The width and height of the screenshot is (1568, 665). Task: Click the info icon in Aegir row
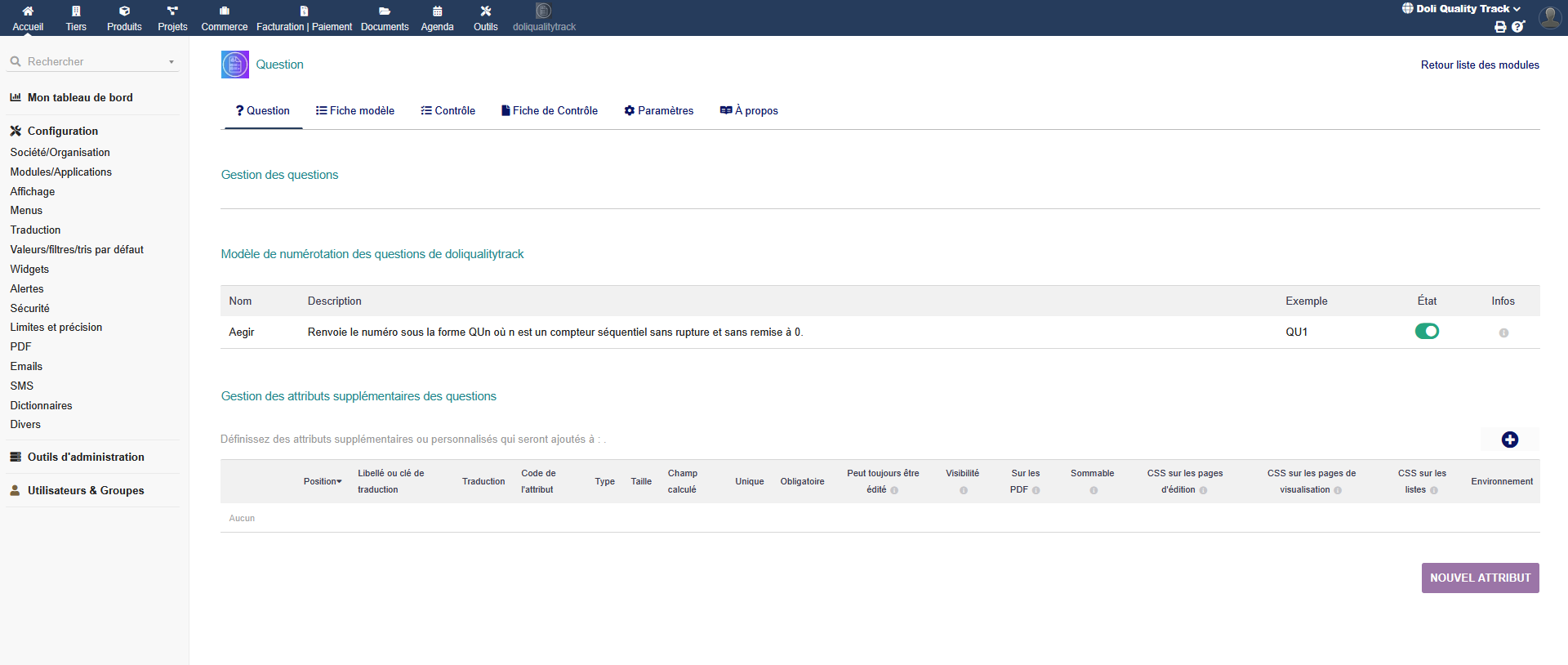click(x=1503, y=333)
